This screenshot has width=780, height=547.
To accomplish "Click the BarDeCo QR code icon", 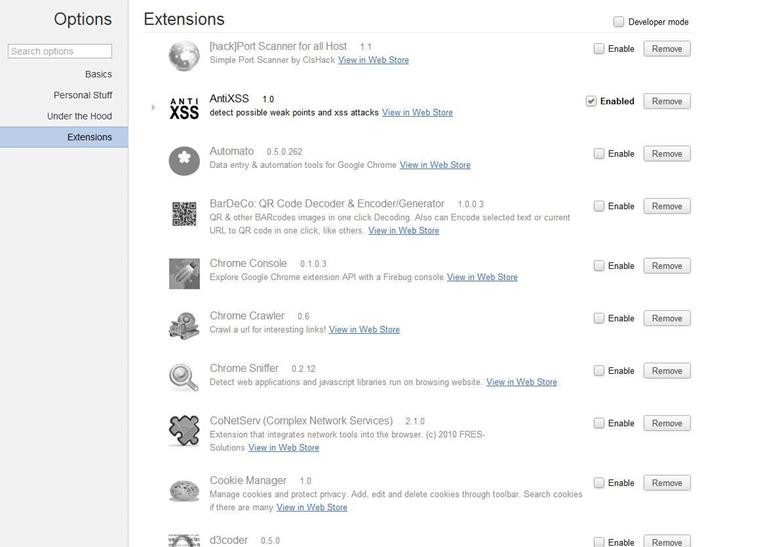I will [184, 213].
